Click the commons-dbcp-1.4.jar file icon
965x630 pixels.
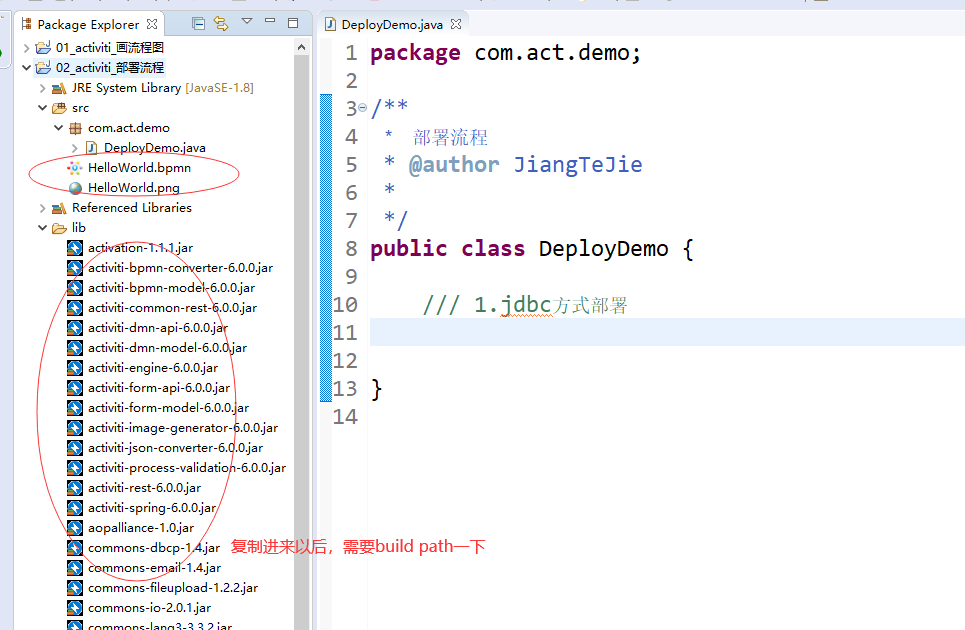click(75, 548)
